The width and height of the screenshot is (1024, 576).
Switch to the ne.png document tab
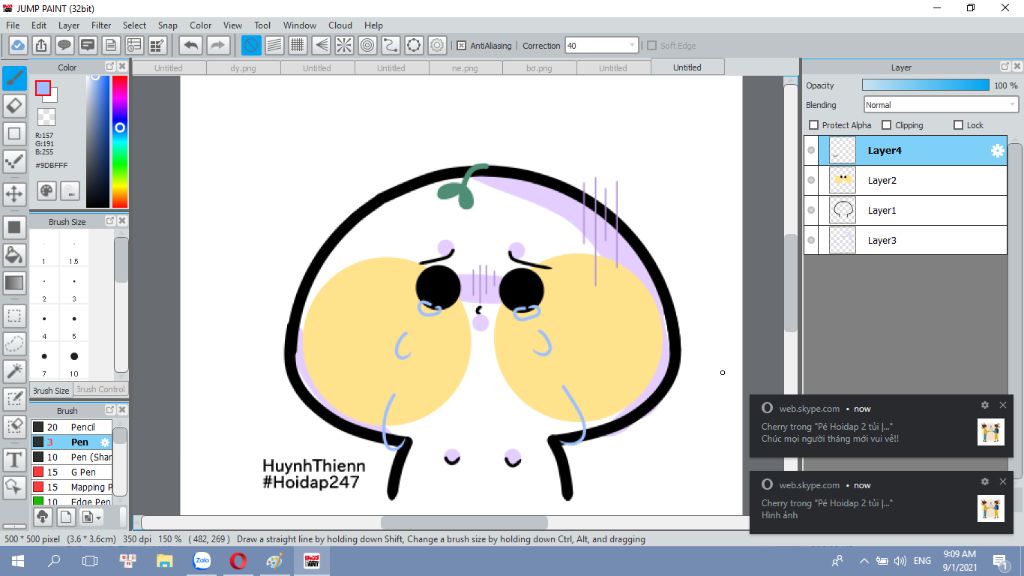click(465, 68)
